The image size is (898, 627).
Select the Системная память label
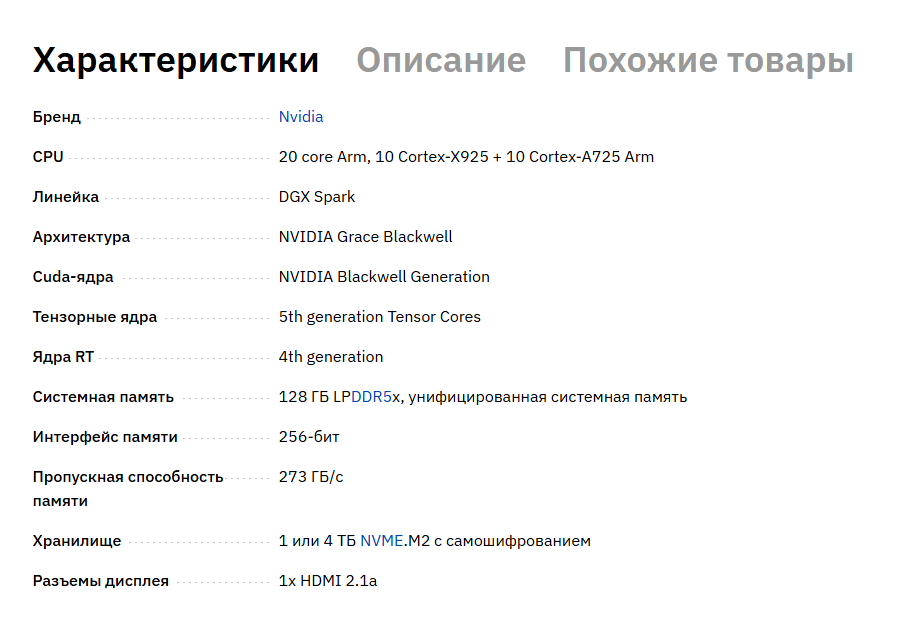[103, 397]
